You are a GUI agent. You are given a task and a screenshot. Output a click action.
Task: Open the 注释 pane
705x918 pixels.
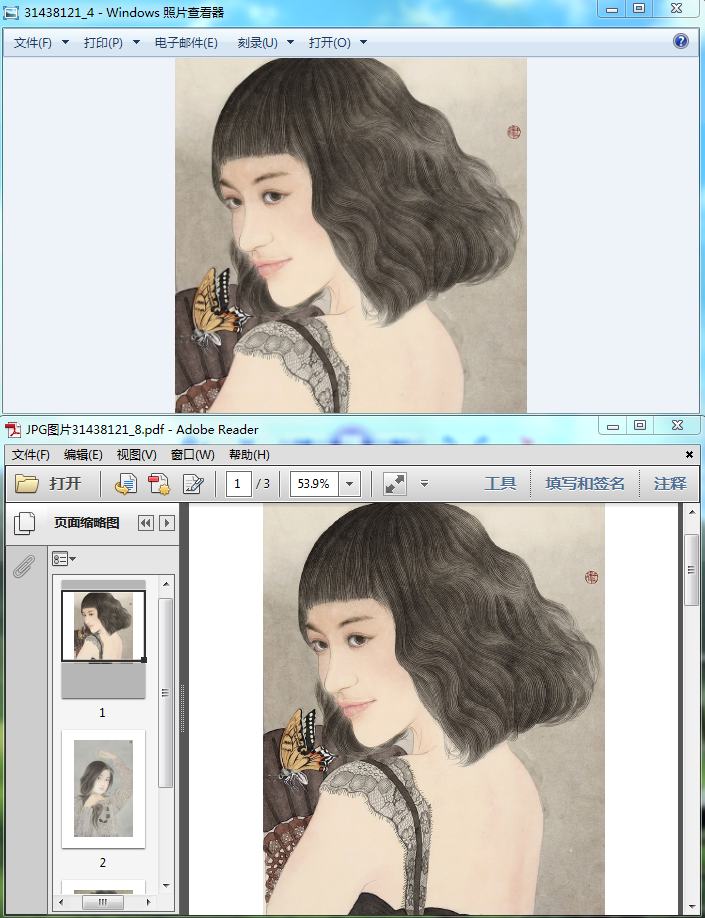pos(670,484)
